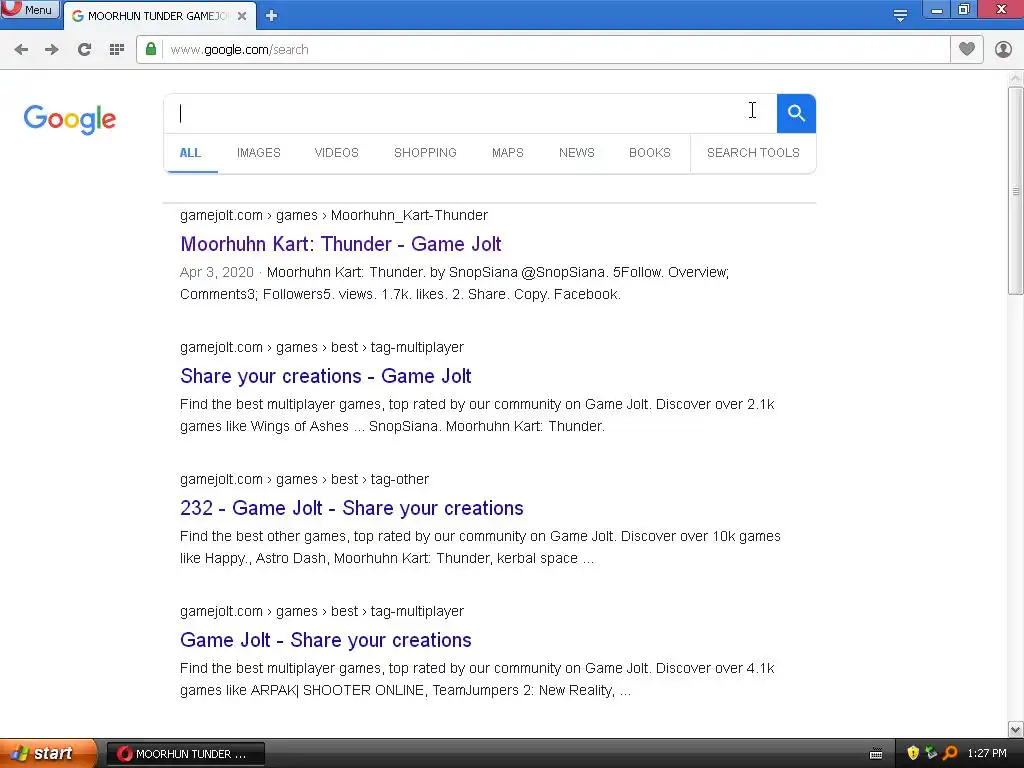Switch to the NEWS tab

pos(577,153)
